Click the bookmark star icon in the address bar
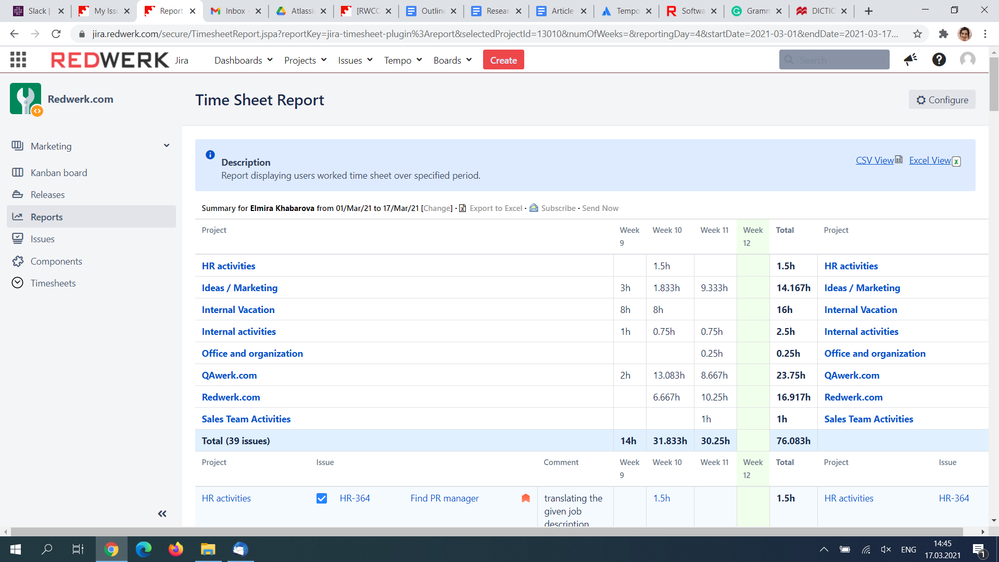The width and height of the screenshot is (999, 562). tap(917, 34)
